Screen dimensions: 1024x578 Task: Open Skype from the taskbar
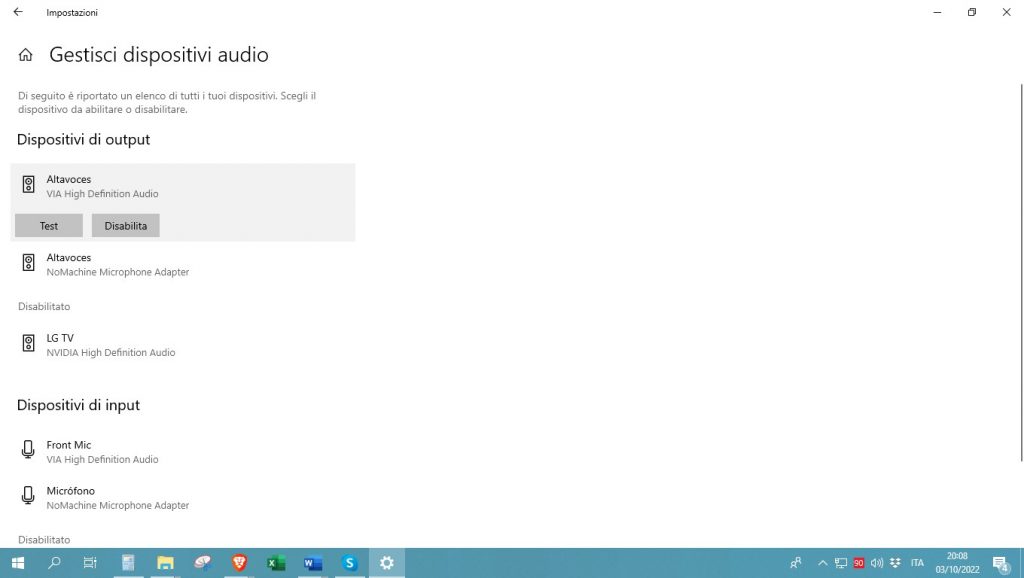coord(350,563)
